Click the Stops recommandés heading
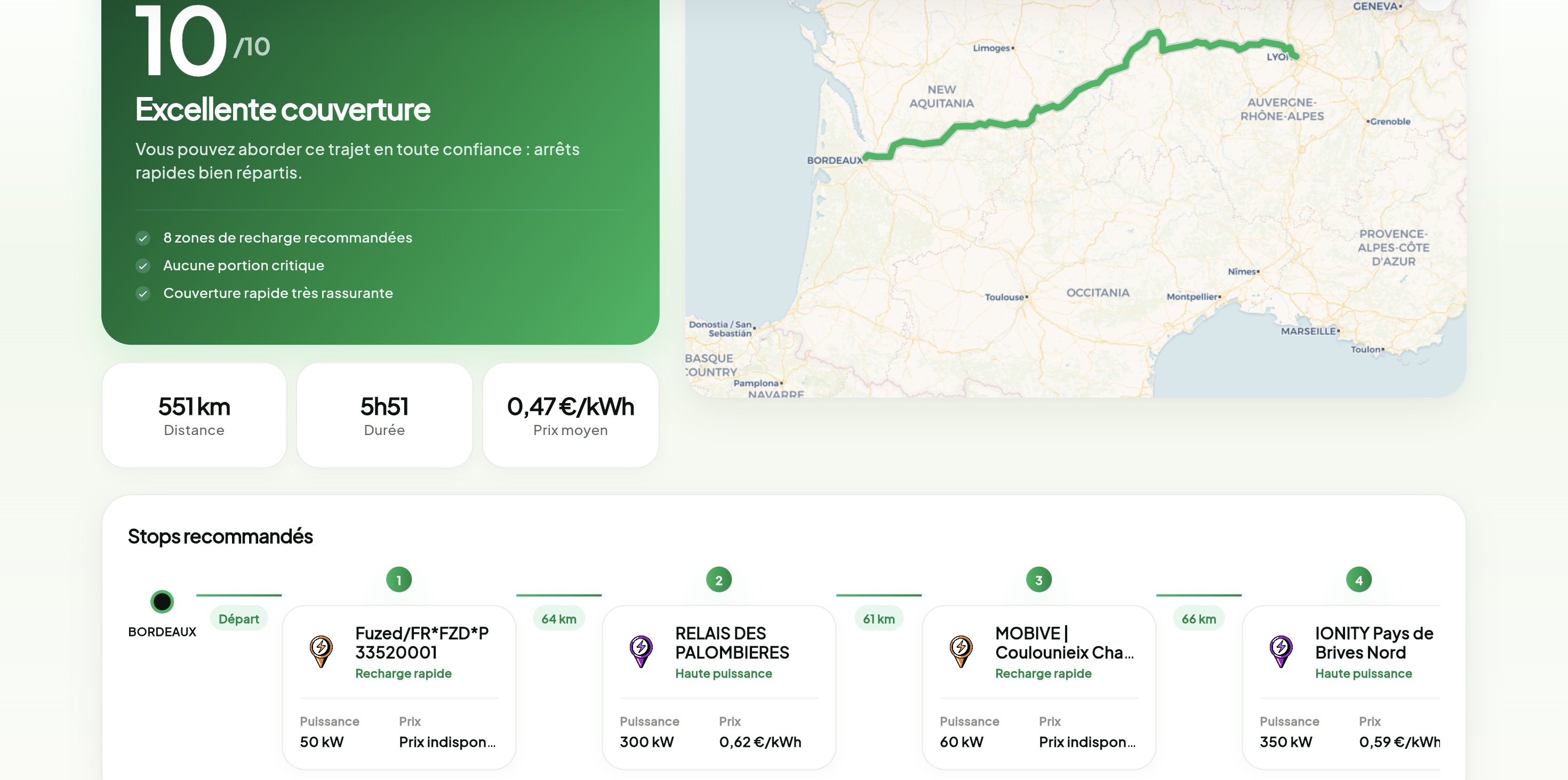 (220, 537)
